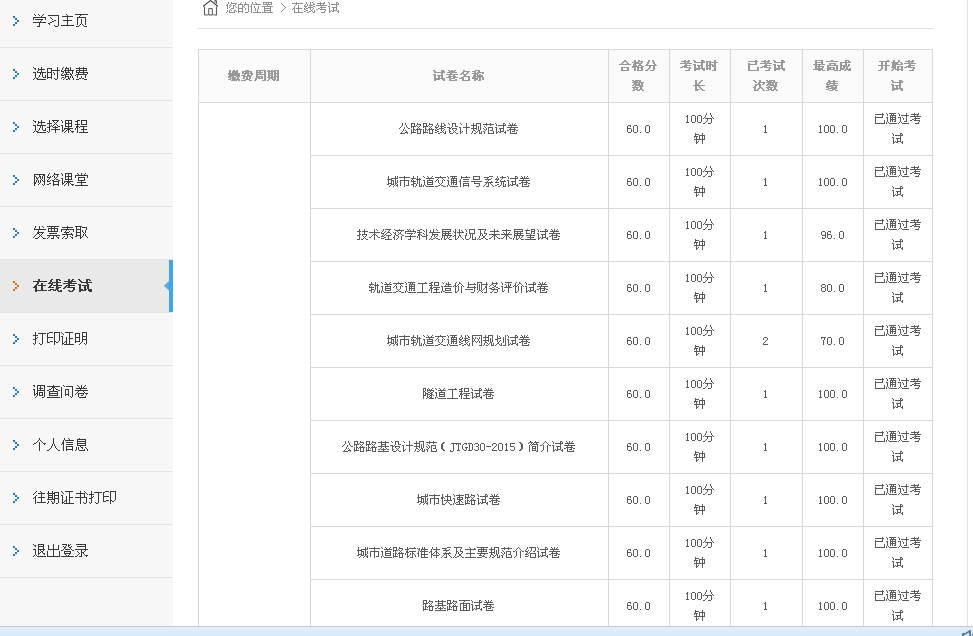
Task: Click 已通过考试 for 公路路线设计规范试卷
Action: pos(897,128)
